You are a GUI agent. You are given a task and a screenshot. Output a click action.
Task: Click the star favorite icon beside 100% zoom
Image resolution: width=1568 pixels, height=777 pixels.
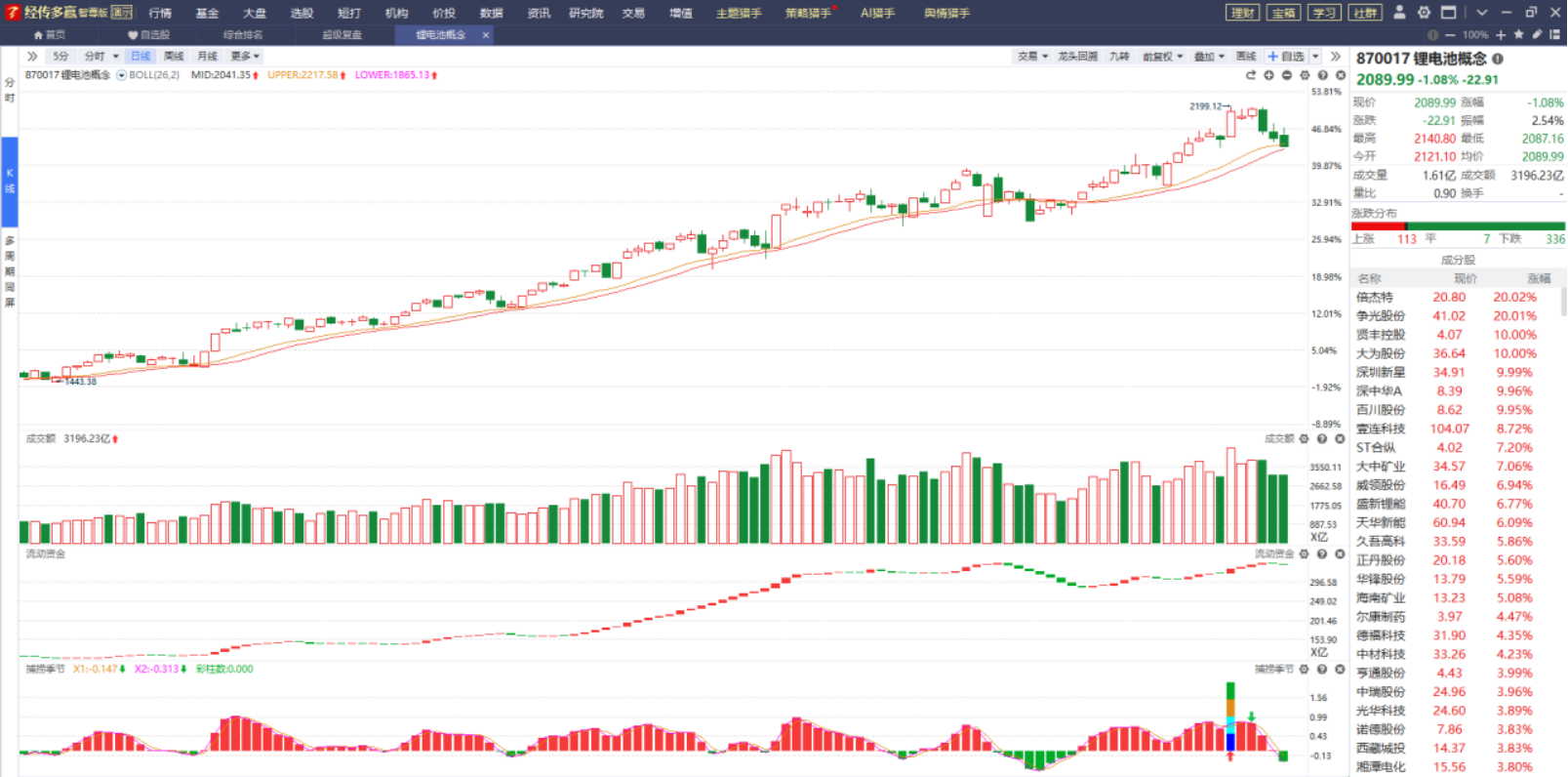point(1519,34)
